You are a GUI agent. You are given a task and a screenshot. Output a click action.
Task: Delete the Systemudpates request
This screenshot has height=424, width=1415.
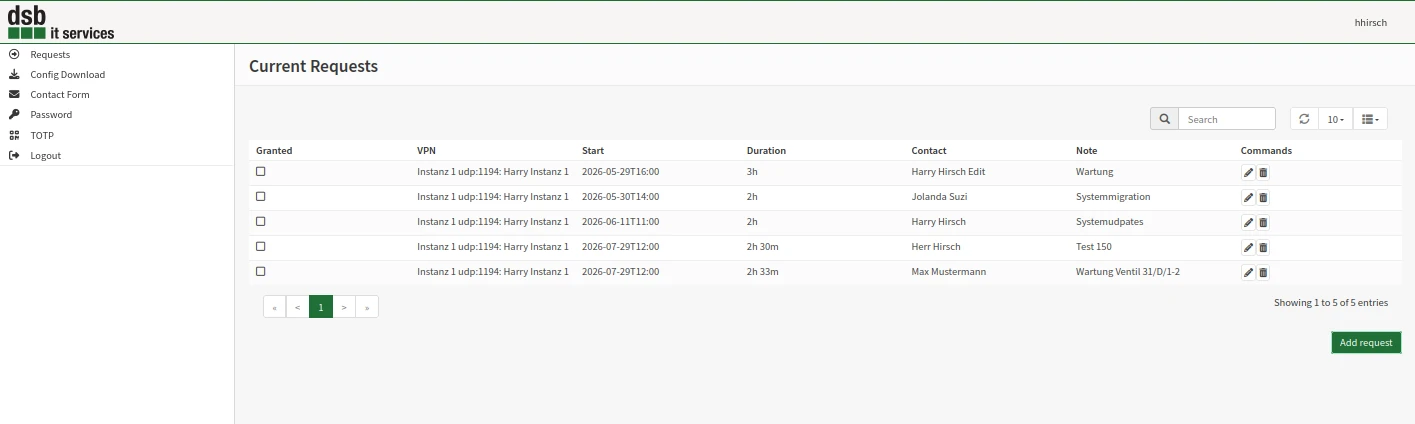pyautogui.click(x=1263, y=223)
